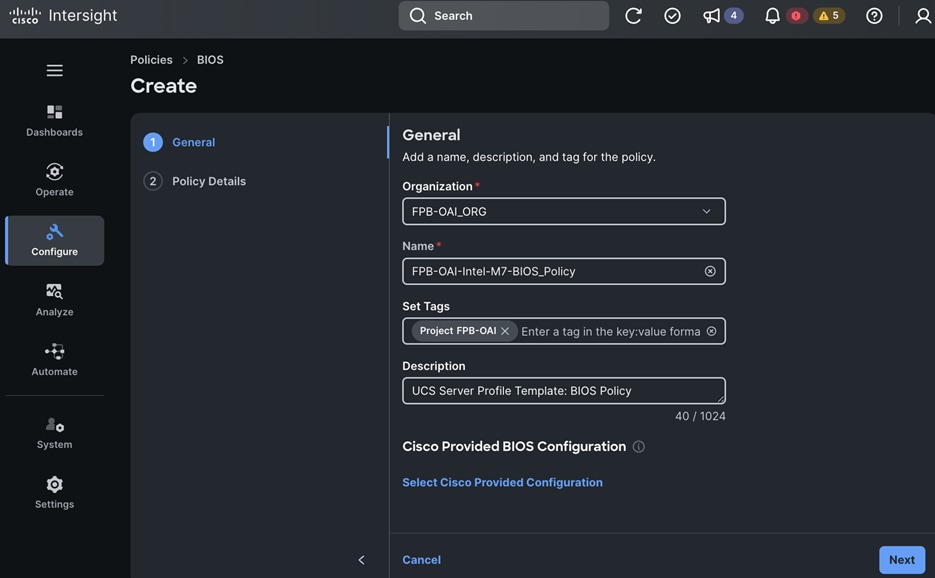Open the Automate section
This screenshot has width=935, height=578.
54,360
